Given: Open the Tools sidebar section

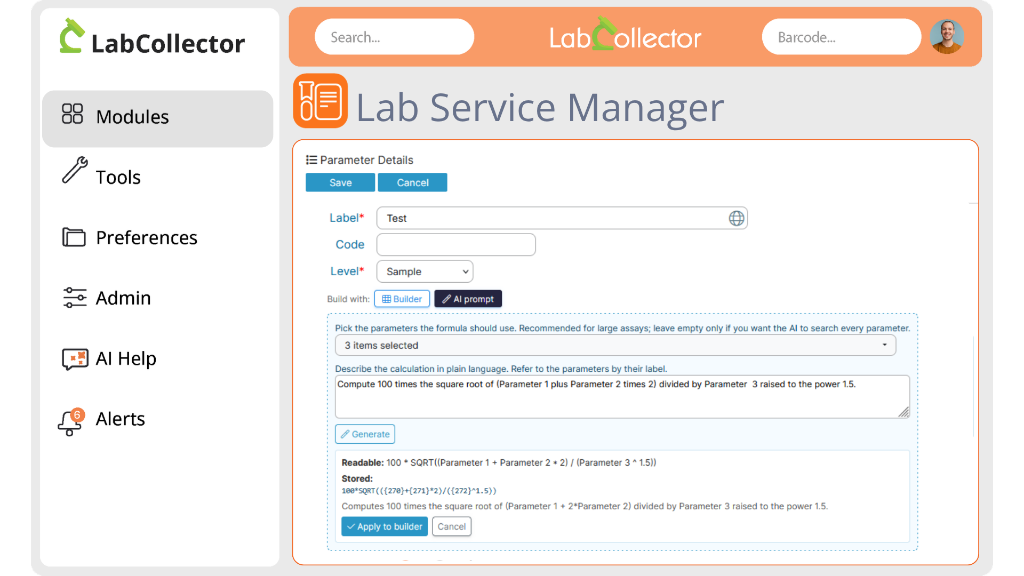Looking at the screenshot, I should click(118, 177).
